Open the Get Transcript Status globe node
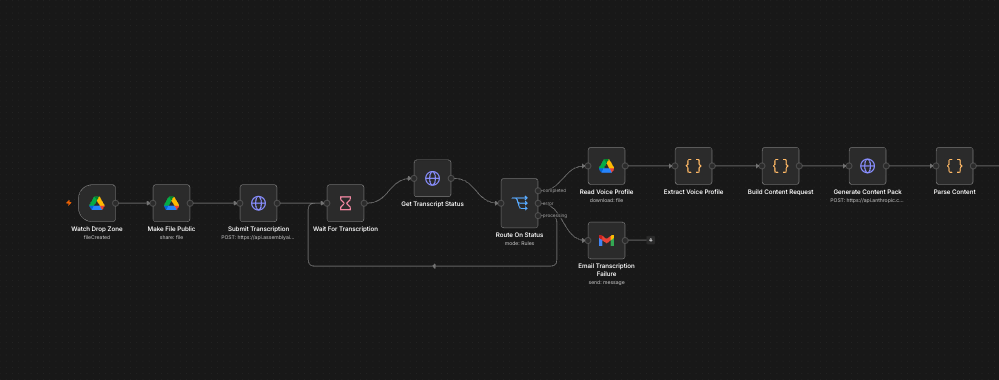The height and width of the screenshot is (380, 999). [x=432, y=179]
